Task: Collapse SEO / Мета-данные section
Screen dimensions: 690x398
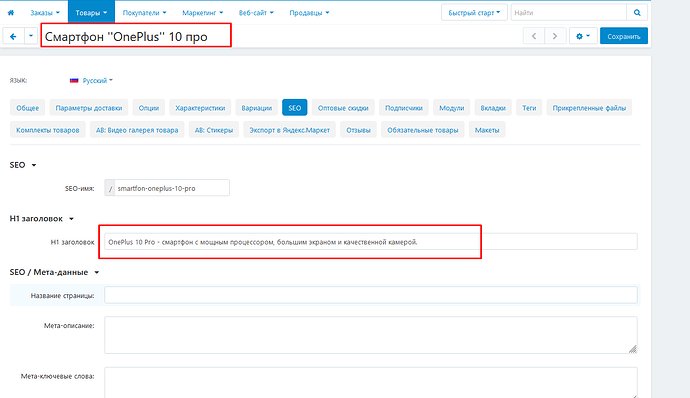Action: [x=55, y=273]
